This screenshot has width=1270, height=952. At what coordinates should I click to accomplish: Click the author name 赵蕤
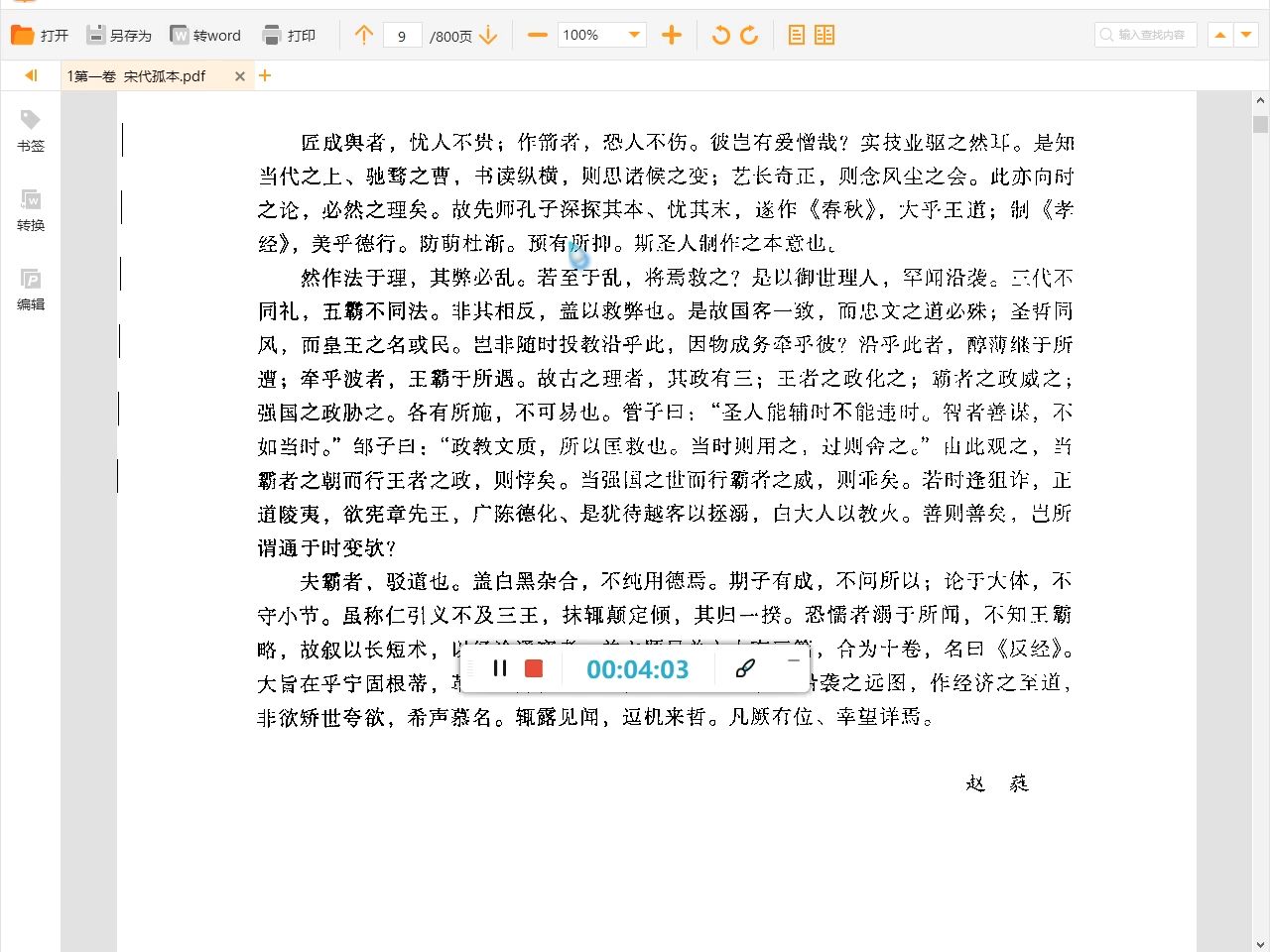pos(997,783)
